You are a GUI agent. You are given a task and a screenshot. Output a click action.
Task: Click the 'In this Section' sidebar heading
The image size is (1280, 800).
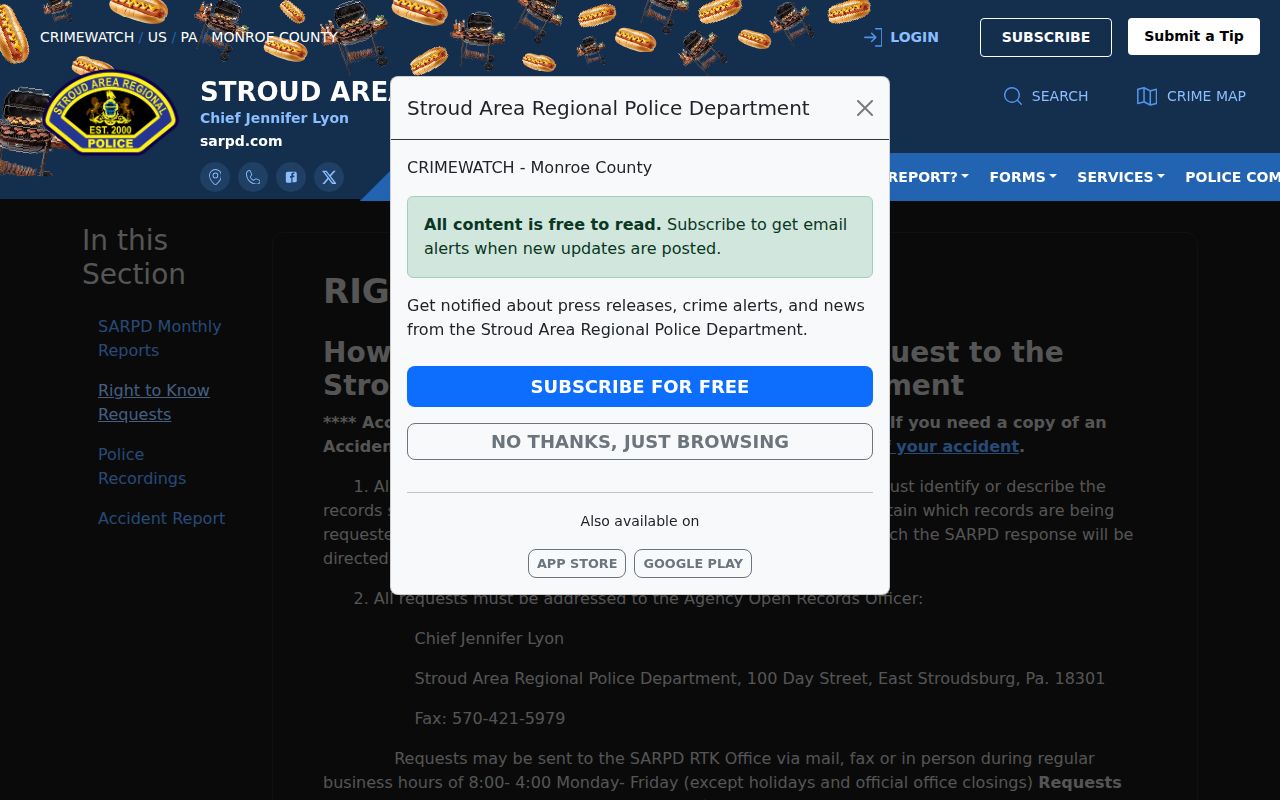point(134,257)
